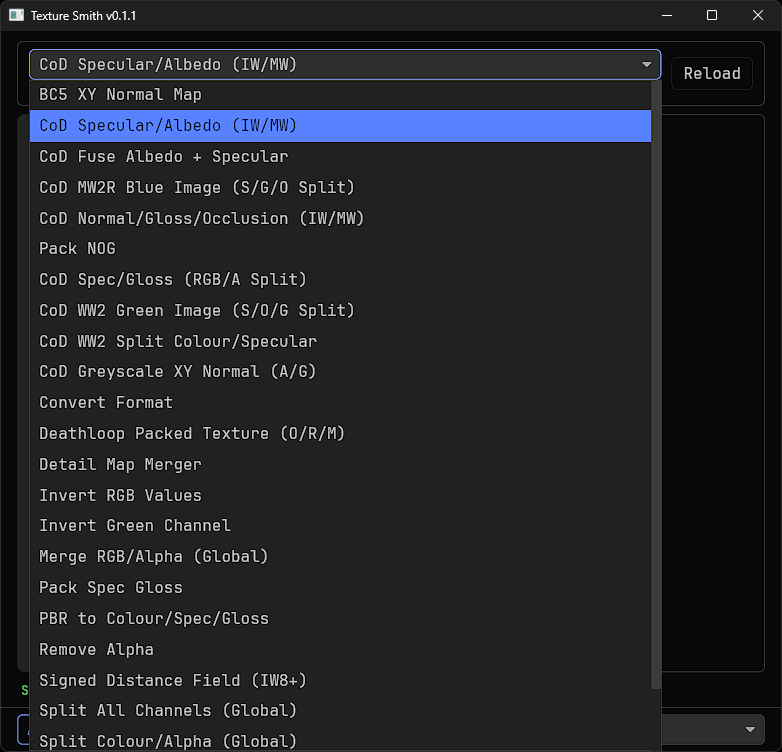Viewport: 782px width, 752px height.
Task: Choose PBR to Colour/Spec/Gloss
Action: pos(341,619)
